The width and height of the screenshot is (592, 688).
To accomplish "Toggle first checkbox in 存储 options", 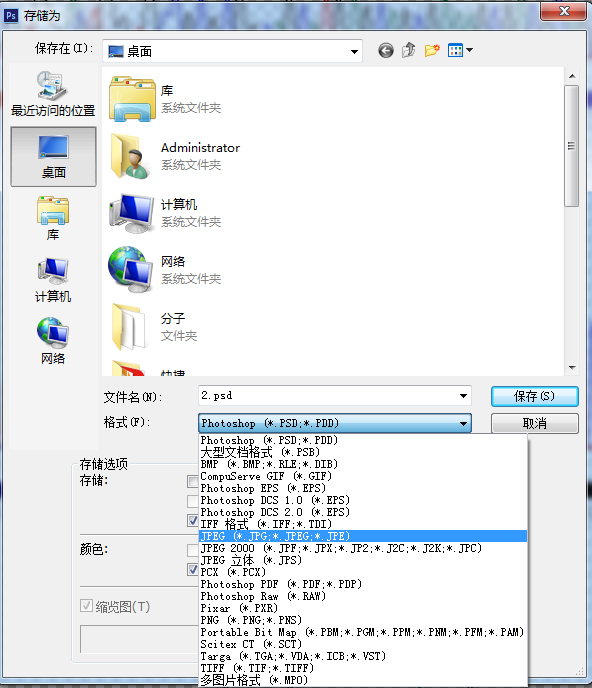I will coord(193,481).
